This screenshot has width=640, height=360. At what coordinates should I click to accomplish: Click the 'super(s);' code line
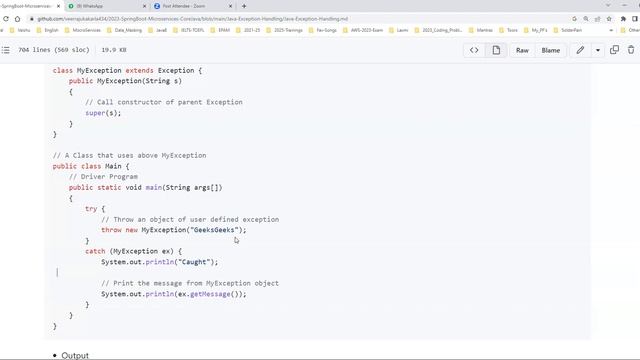click(x=103, y=113)
